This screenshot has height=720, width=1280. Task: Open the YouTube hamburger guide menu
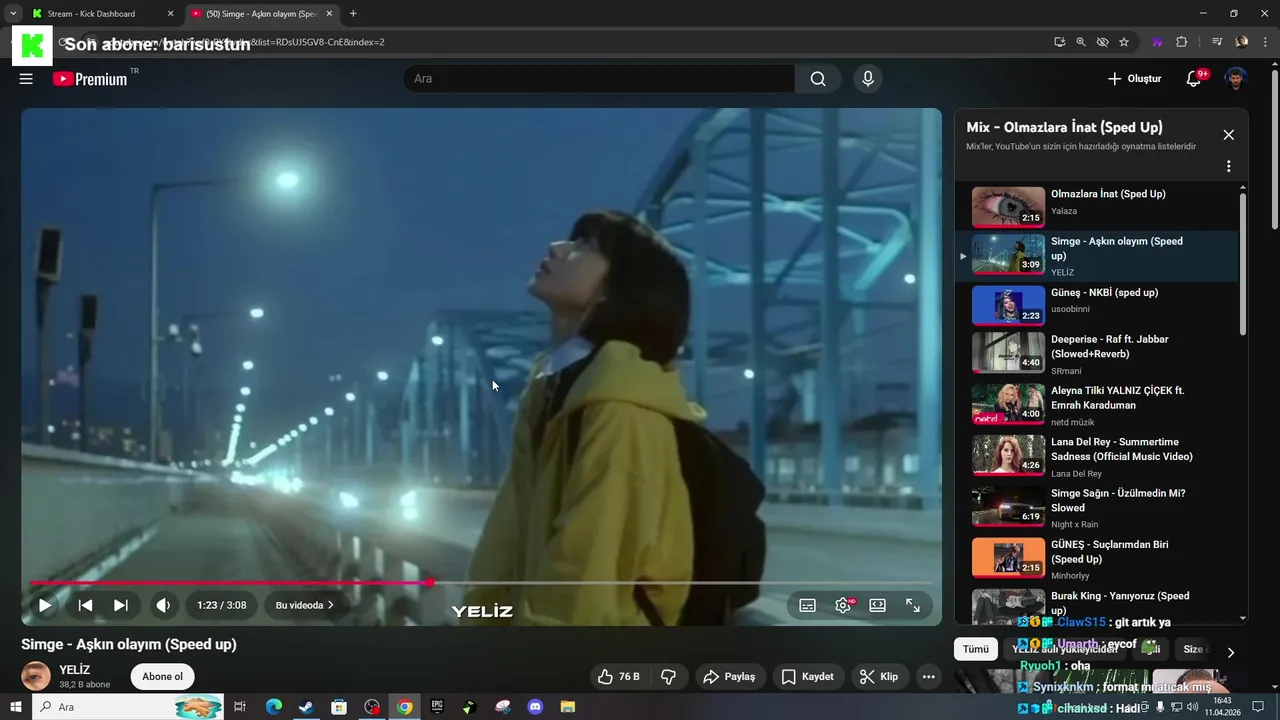click(26, 79)
